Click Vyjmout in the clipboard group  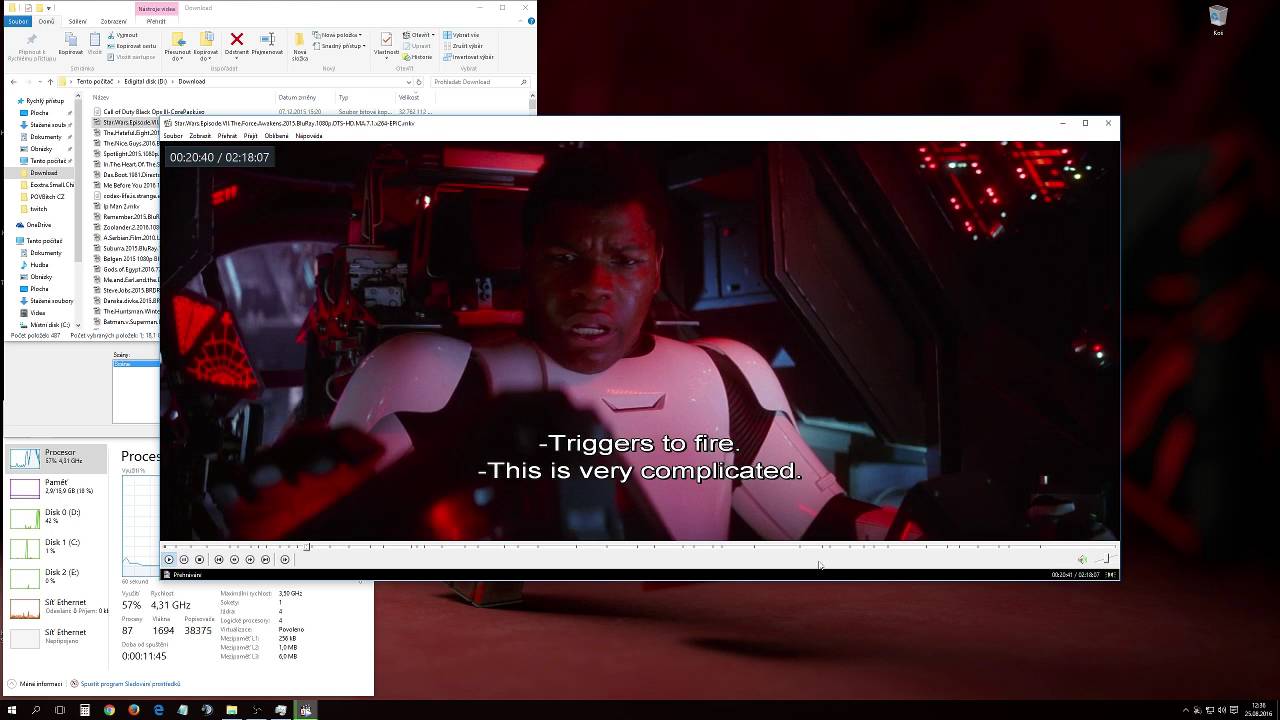(x=124, y=35)
